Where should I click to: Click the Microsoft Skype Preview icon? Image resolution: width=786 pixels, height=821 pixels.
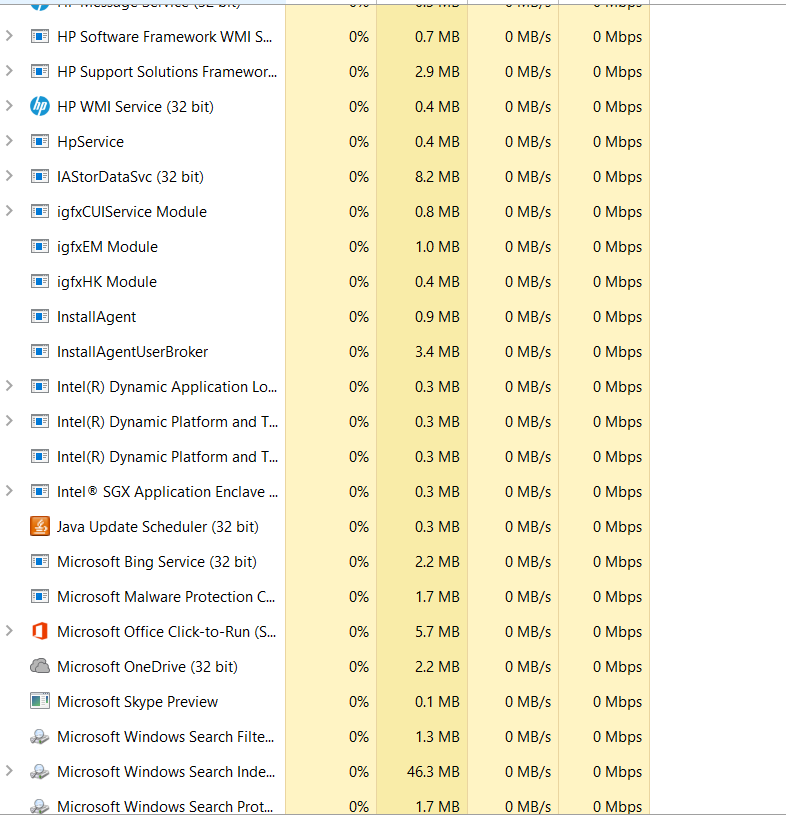pyautogui.click(x=40, y=702)
